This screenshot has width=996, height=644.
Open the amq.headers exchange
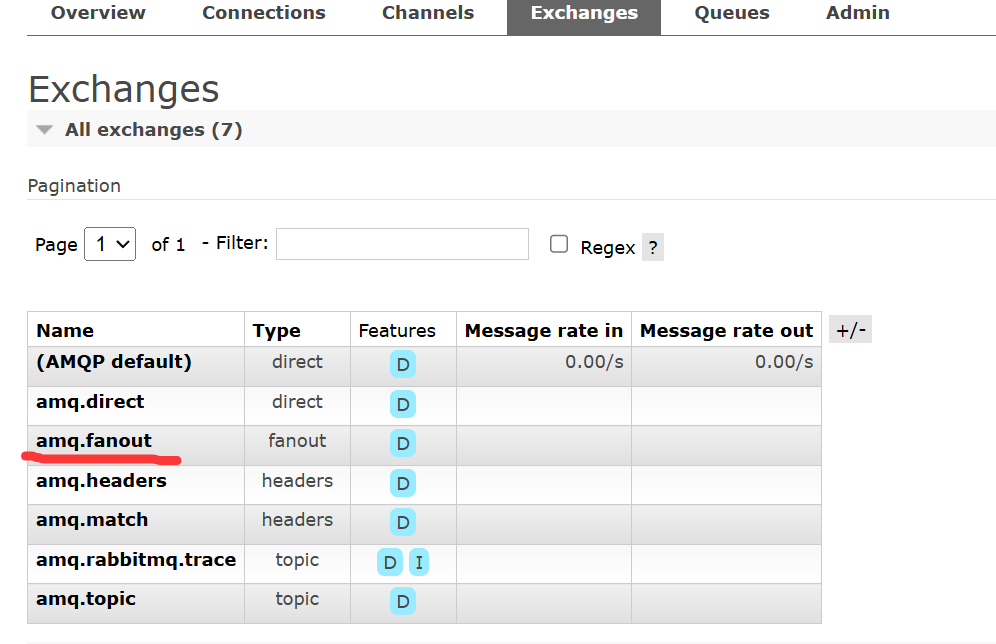click(x=102, y=481)
